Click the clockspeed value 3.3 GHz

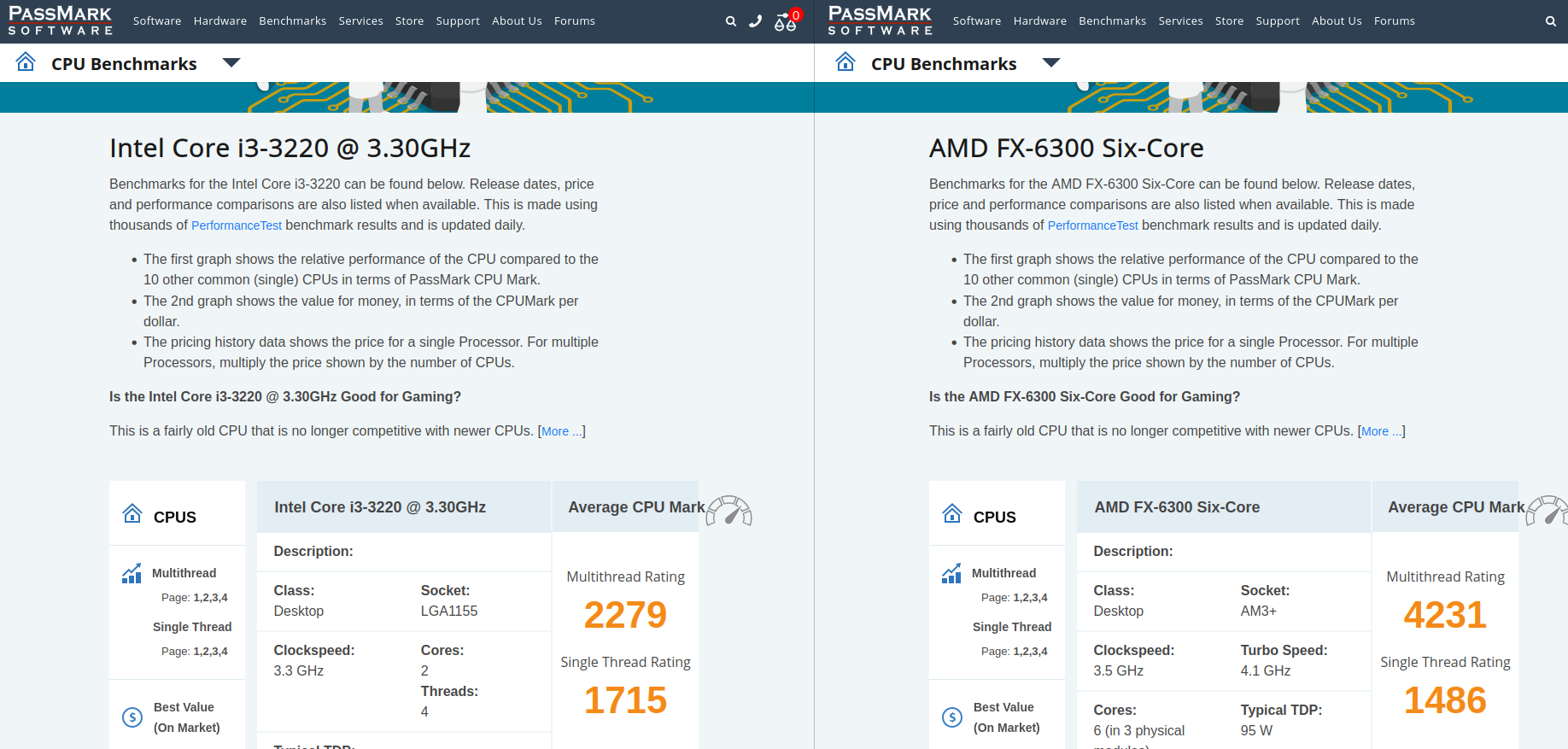click(x=299, y=671)
